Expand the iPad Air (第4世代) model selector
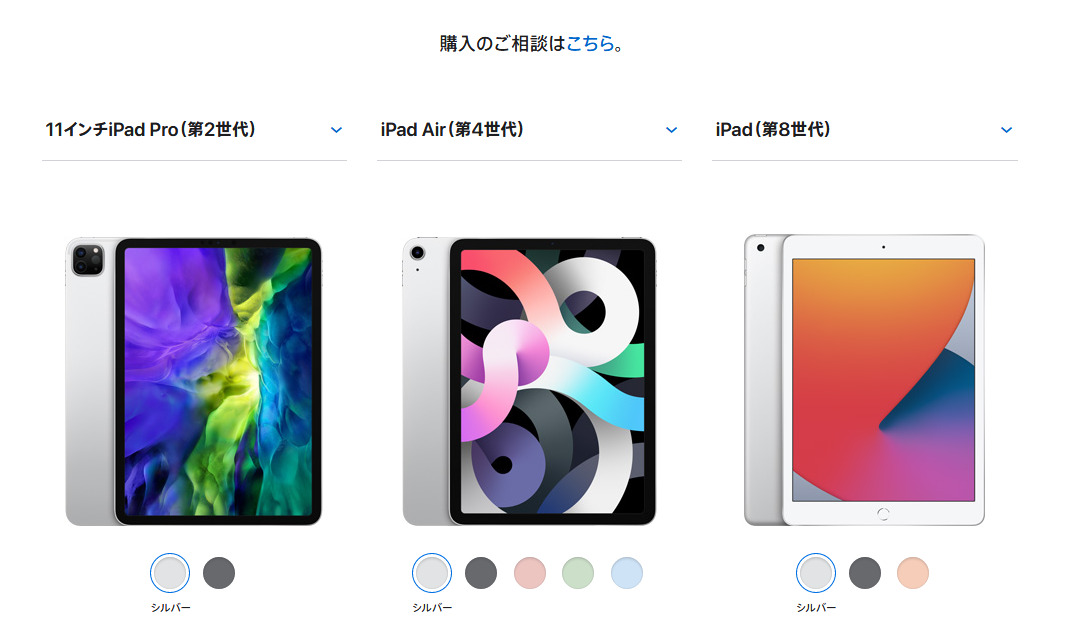The image size is (1065, 633). (x=528, y=130)
